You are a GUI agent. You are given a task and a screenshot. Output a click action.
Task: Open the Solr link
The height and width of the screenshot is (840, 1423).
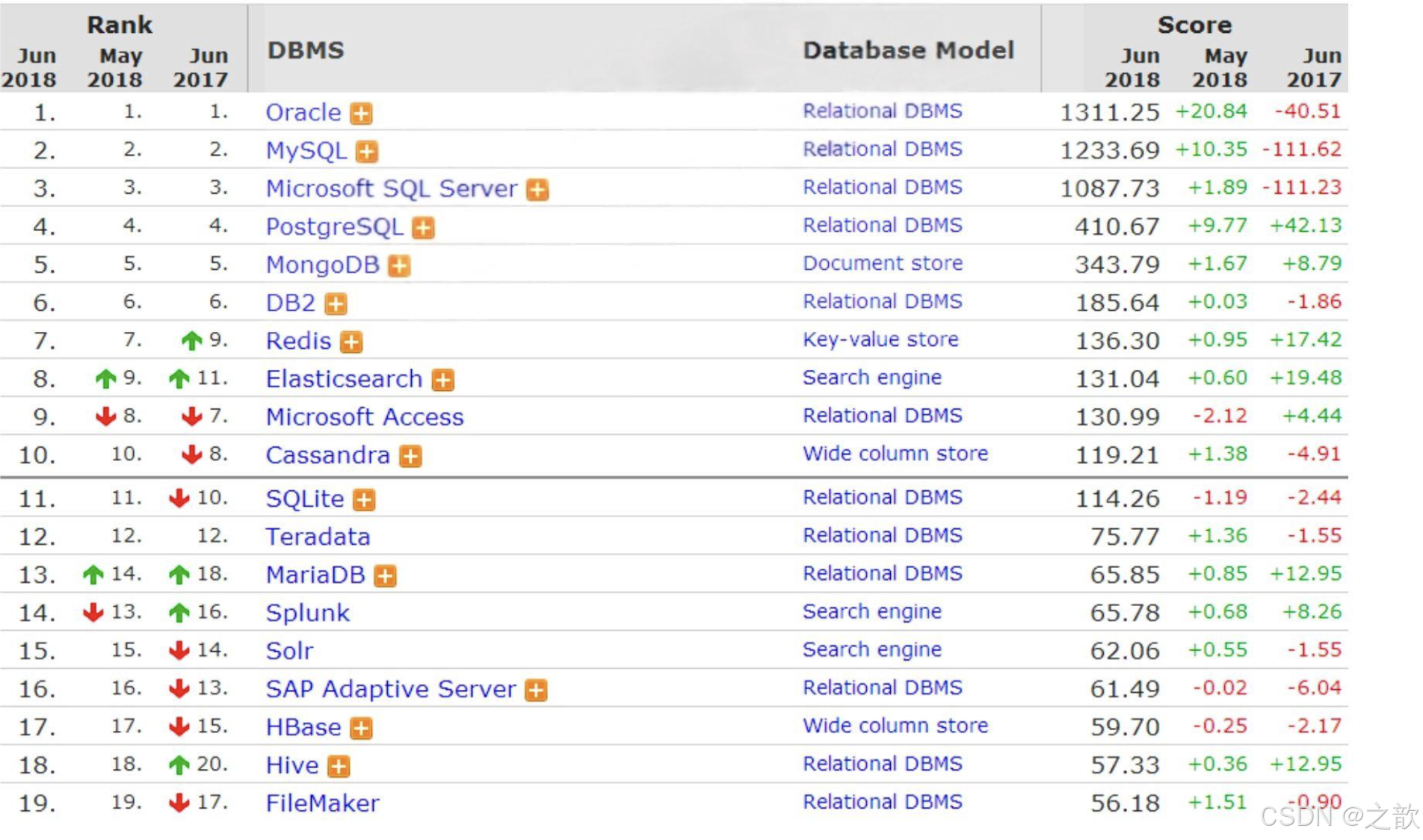(290, 652)
